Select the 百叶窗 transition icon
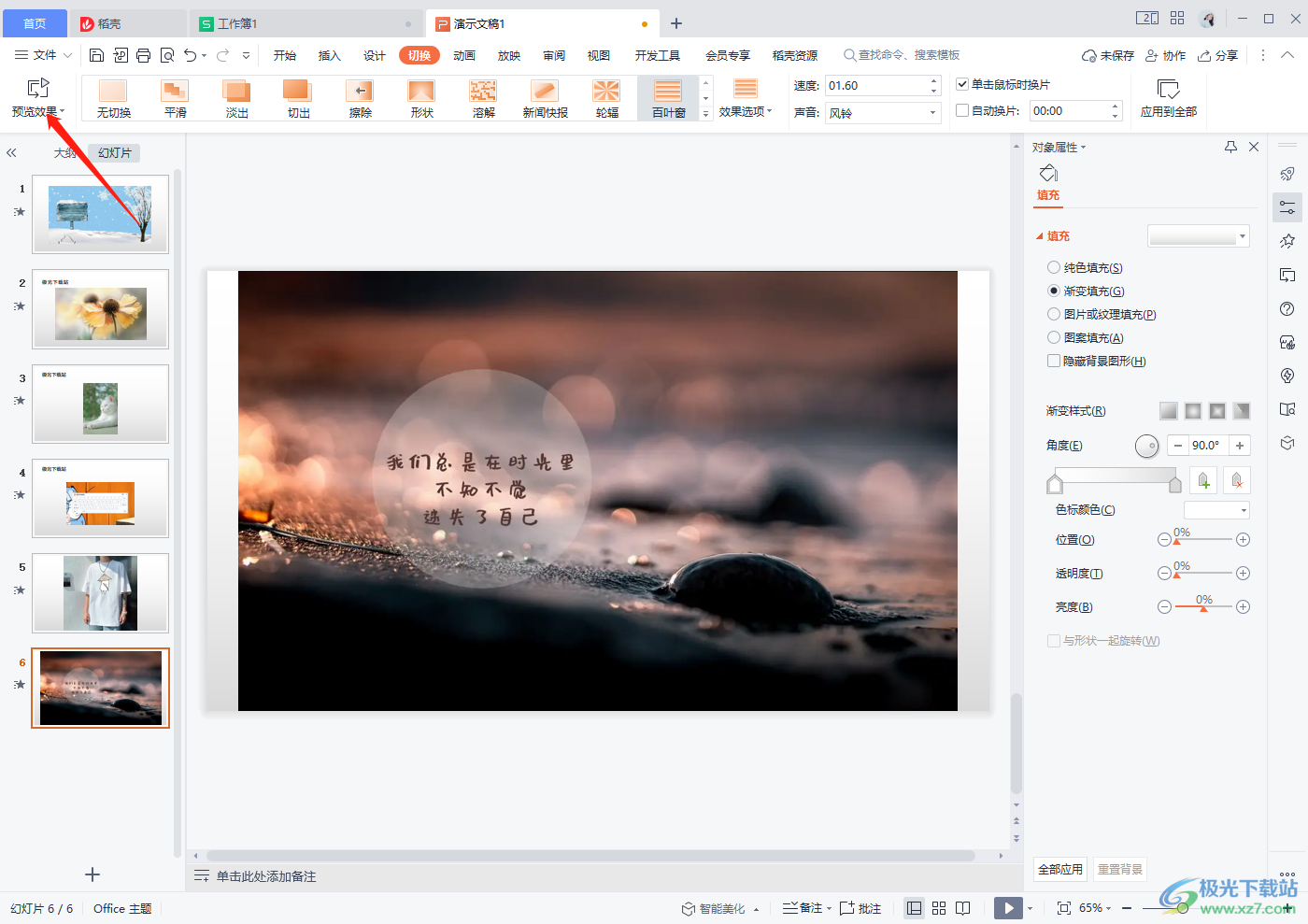 (668, 91)
